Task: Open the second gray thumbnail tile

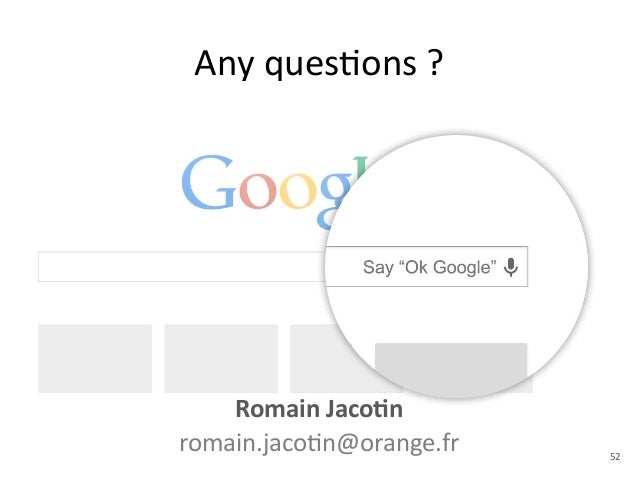Action: (x=221, y=358)
